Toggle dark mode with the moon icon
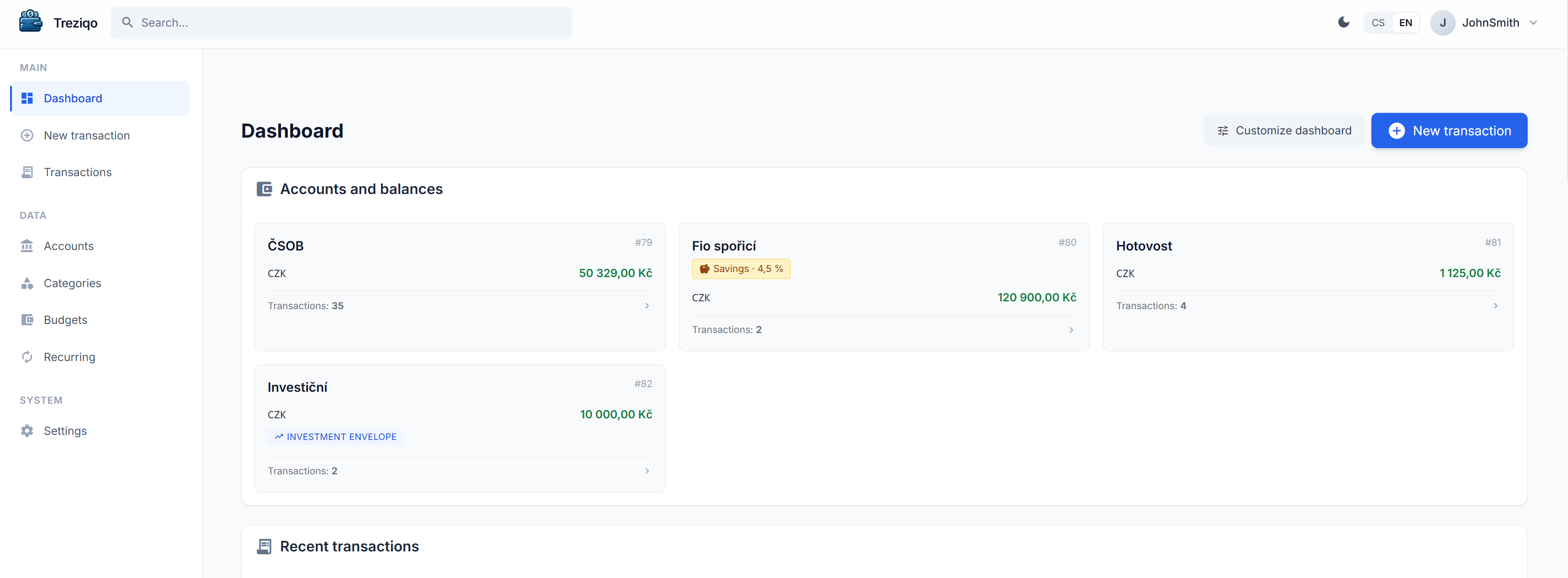 (x=1343, y=22)
